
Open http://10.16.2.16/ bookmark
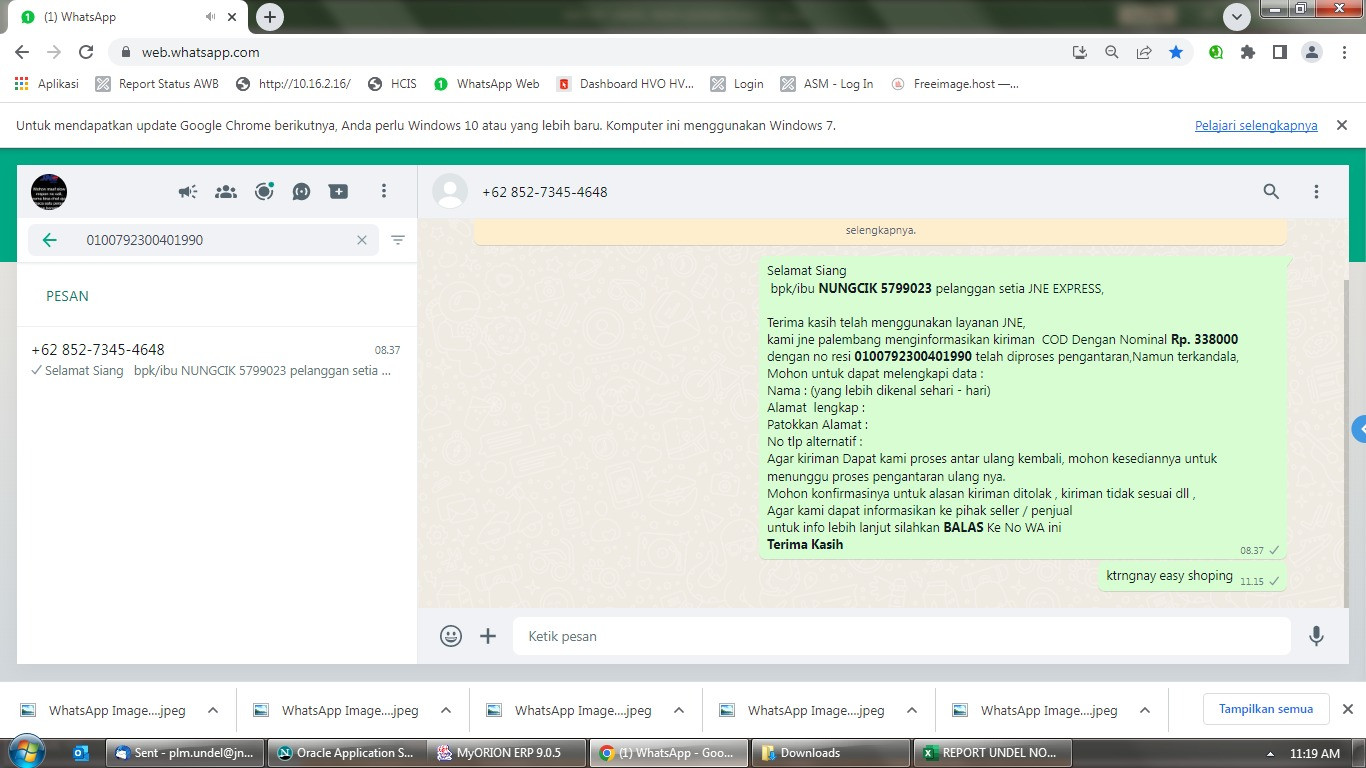[x=293, y=84]
